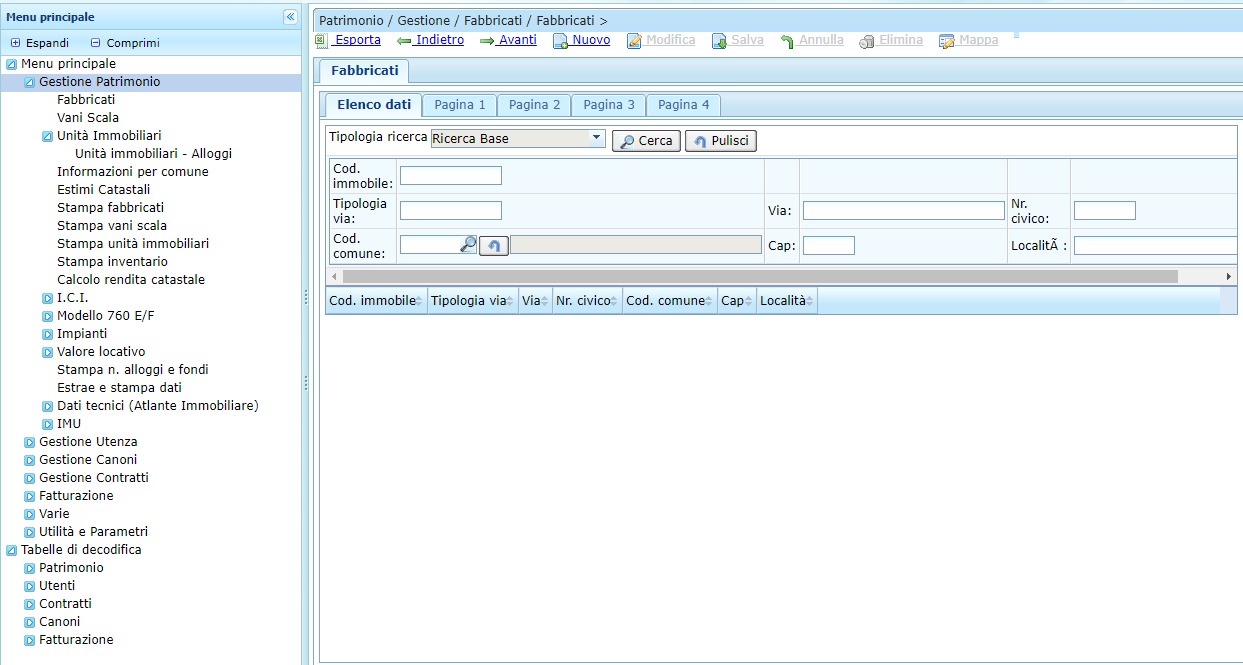Sort by Cod. immobile column arrows
Viewport: 1243px width, 665px height.
[420, 301]
